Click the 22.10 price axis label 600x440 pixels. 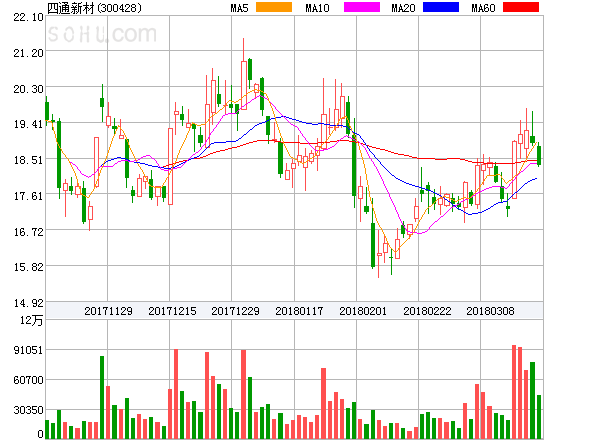click(x=28, y=17)
